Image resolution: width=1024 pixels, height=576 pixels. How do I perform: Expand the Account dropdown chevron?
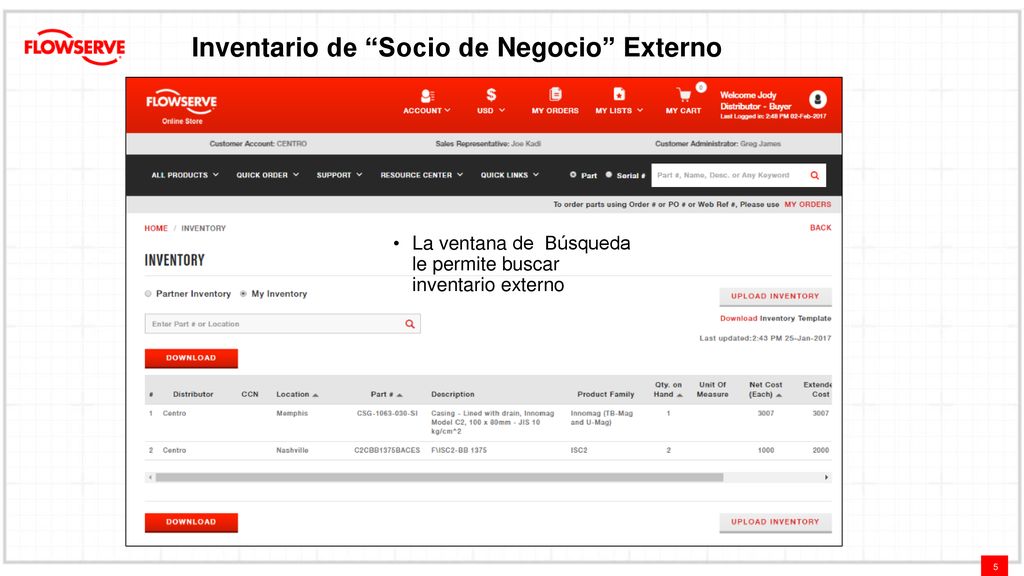[447, 110]
